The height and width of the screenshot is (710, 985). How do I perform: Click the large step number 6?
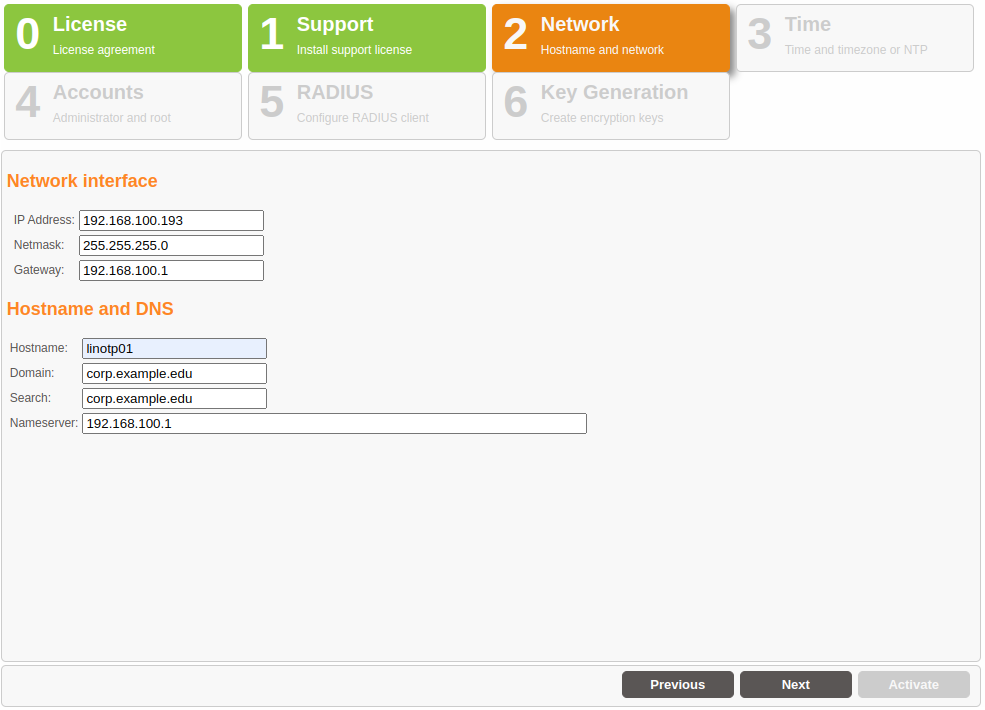pos(515,103)
